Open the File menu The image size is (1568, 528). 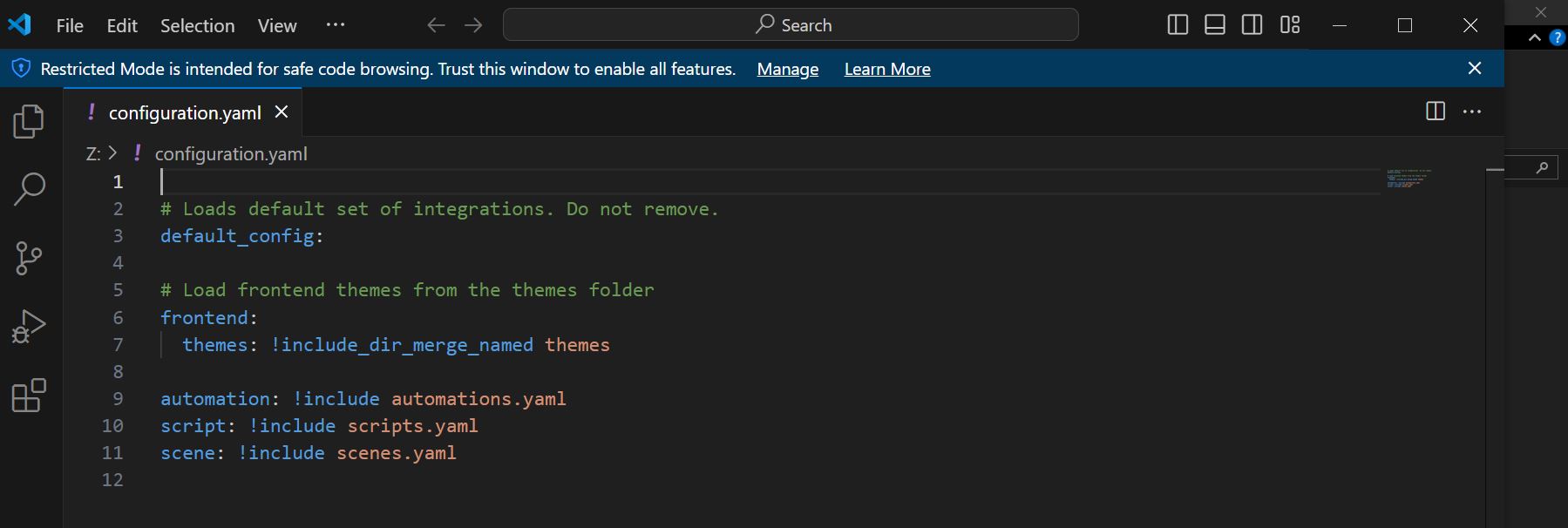tap(70, 26)
